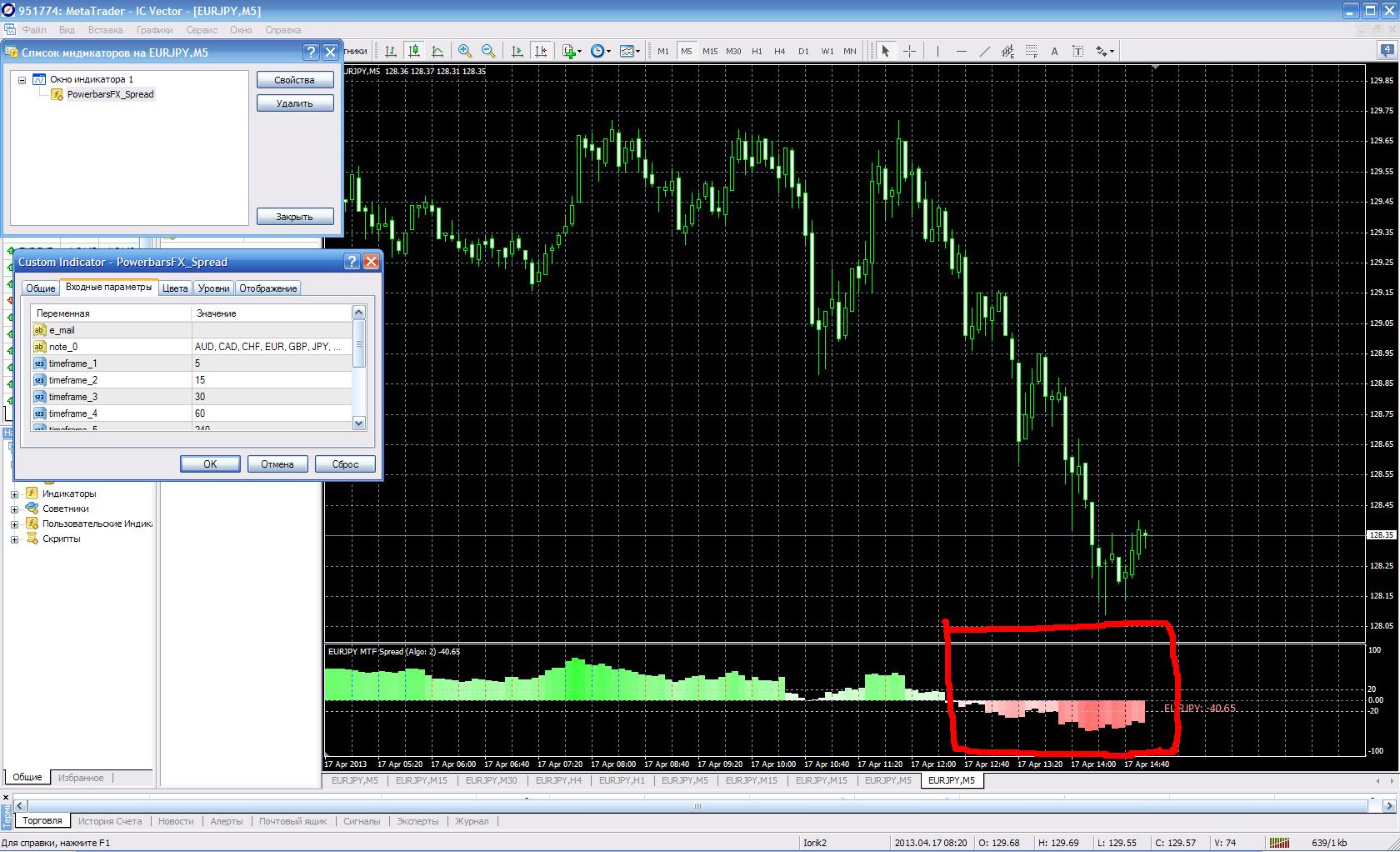This screenshot has width=1400, height=852.
Task: Switch chart to M1 timeframe
Action: click(663, 51)
